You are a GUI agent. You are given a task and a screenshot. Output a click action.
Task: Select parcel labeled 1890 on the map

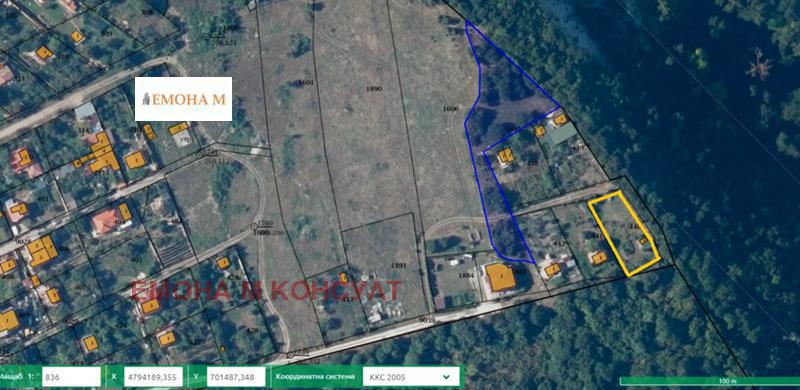pos(374,89)
